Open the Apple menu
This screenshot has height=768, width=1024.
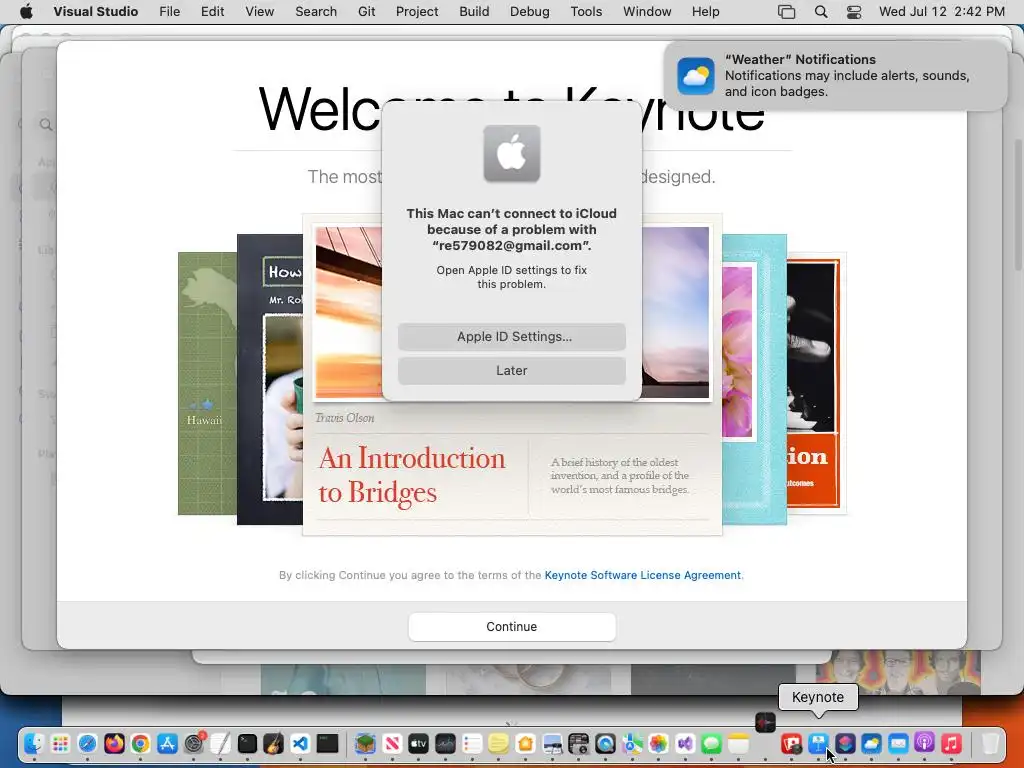point(26,12)
